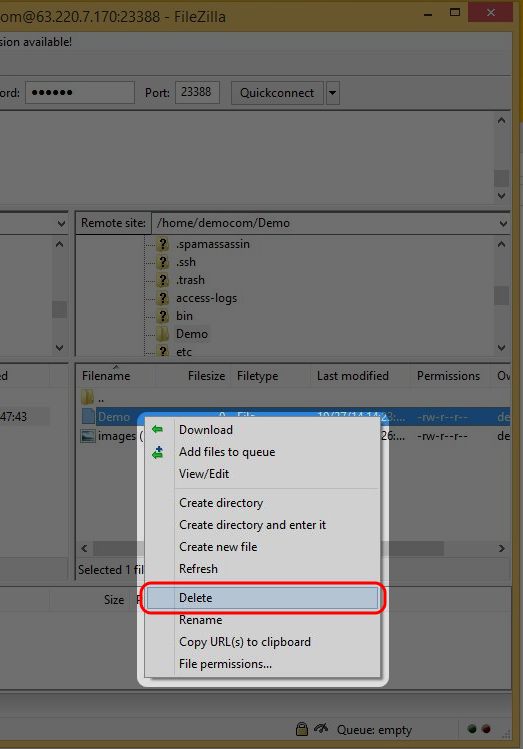Click the unknown-folder icon beside access-logs

point(163,298)
